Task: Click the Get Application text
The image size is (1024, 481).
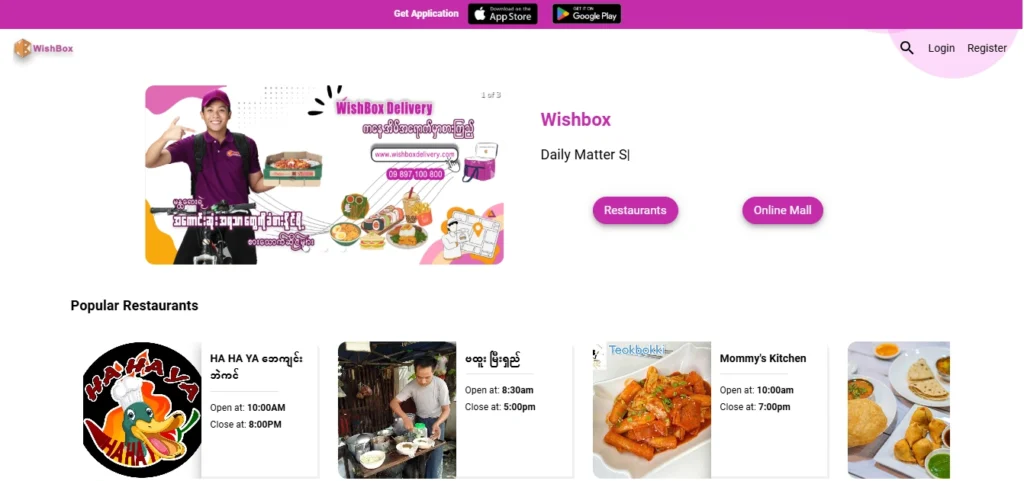Action: click(426, 14)
